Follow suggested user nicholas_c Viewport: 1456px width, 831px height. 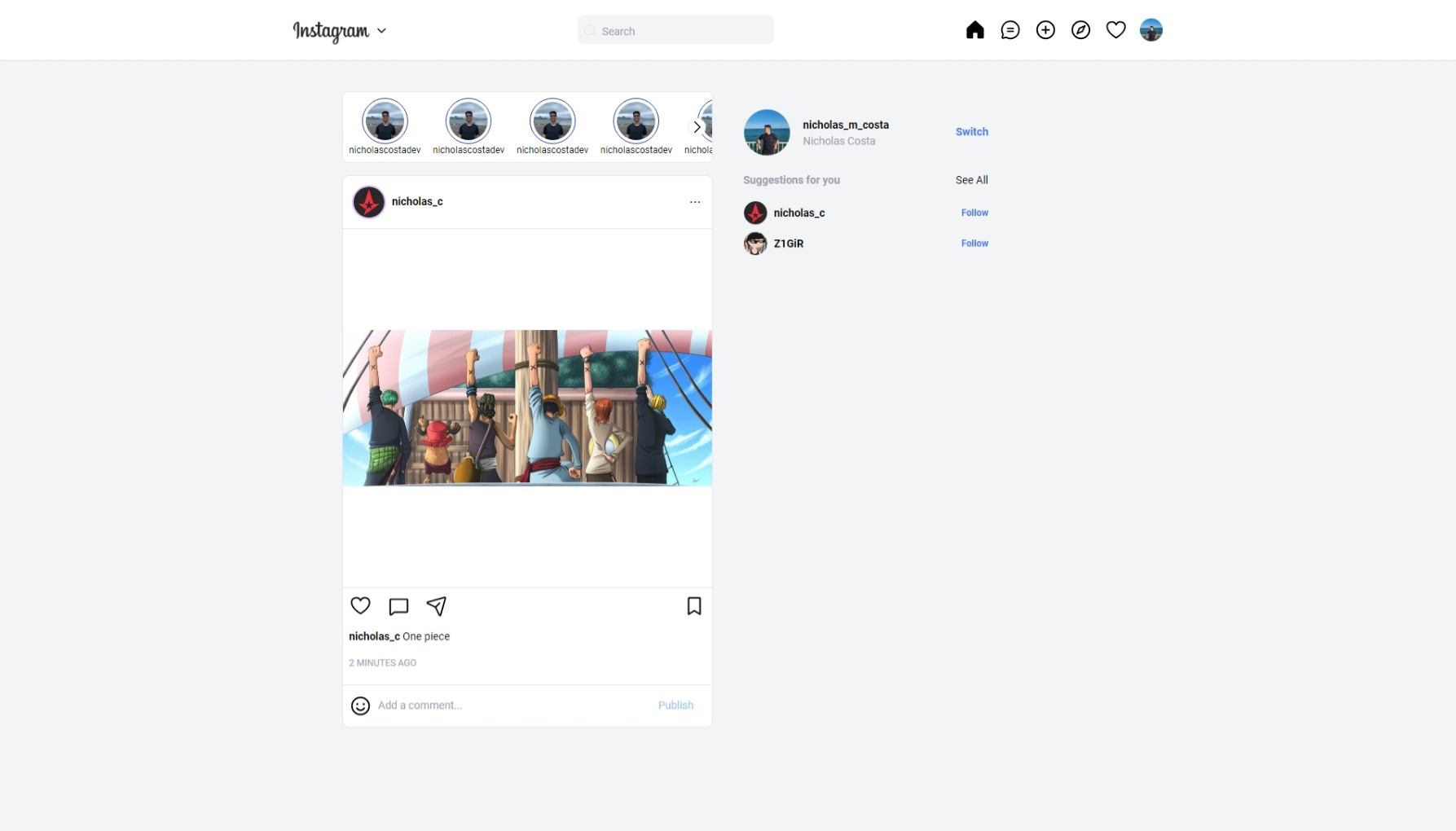pyautogui.click(x=974, y=213)
